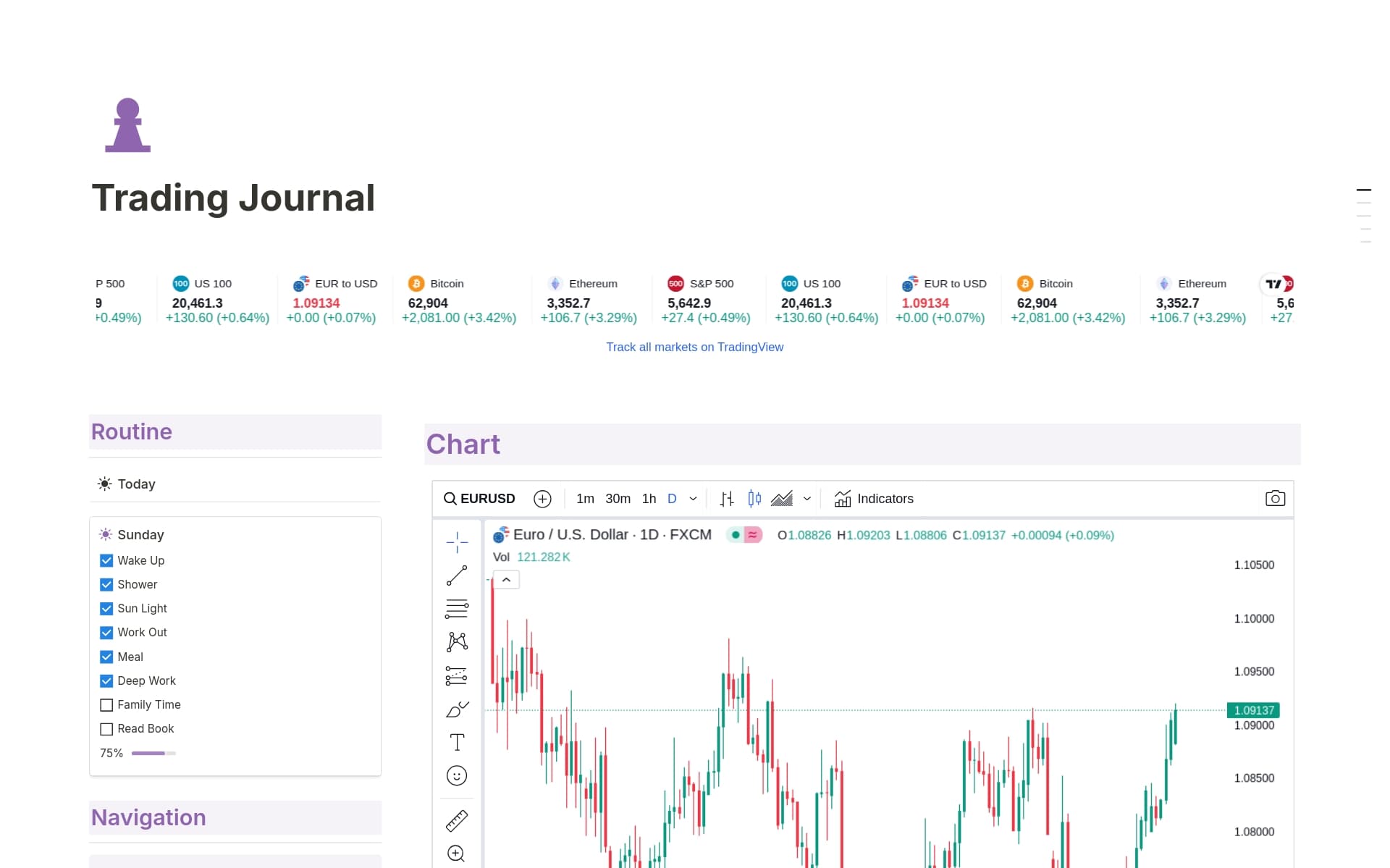Check the Read Book checkbox
The height and width of the screenshot is (868, 1390).
[106, 729]
